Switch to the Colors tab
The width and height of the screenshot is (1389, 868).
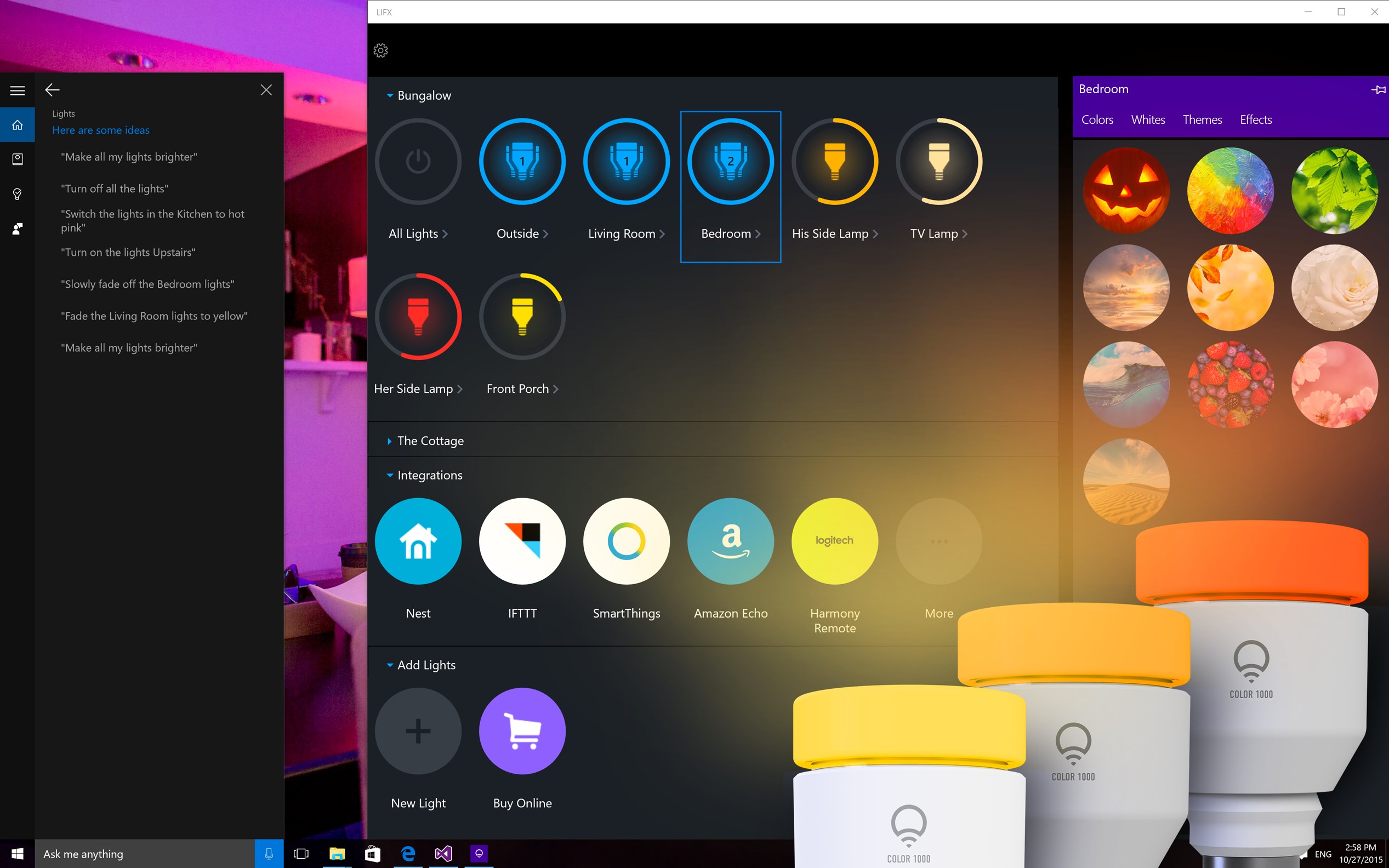[1097, 119]
